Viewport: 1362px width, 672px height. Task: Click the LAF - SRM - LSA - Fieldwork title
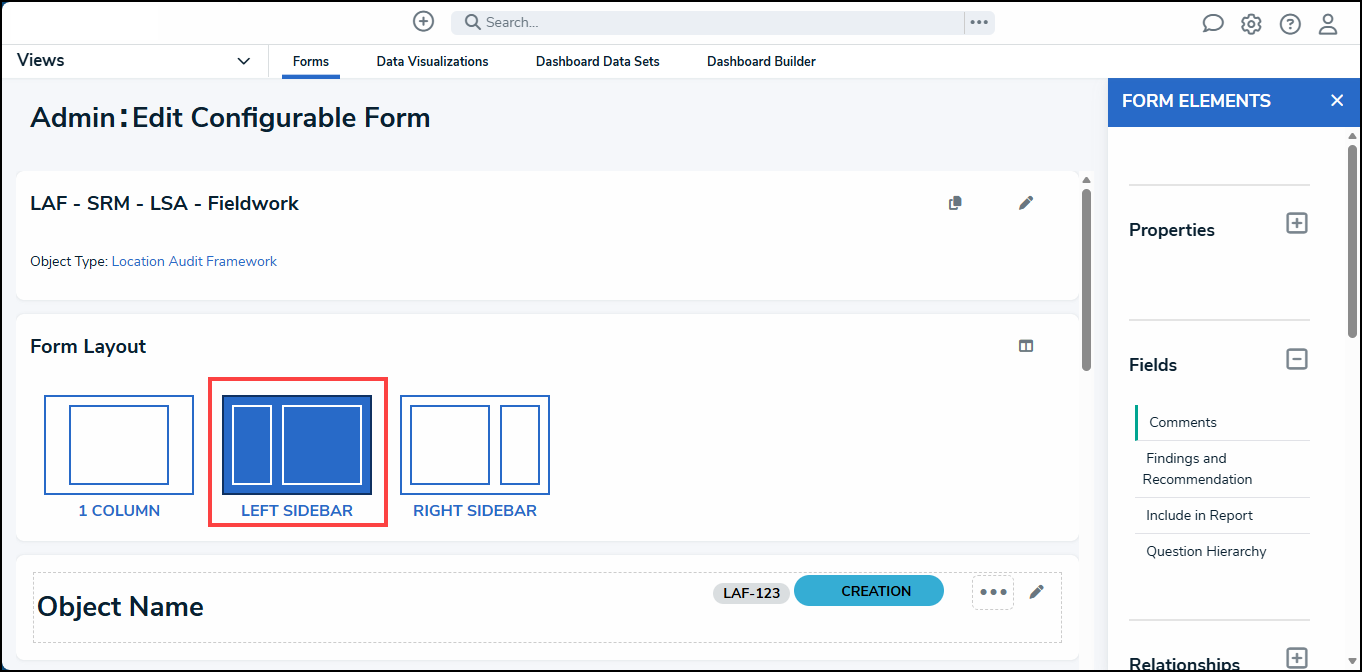tap(165, 203)
